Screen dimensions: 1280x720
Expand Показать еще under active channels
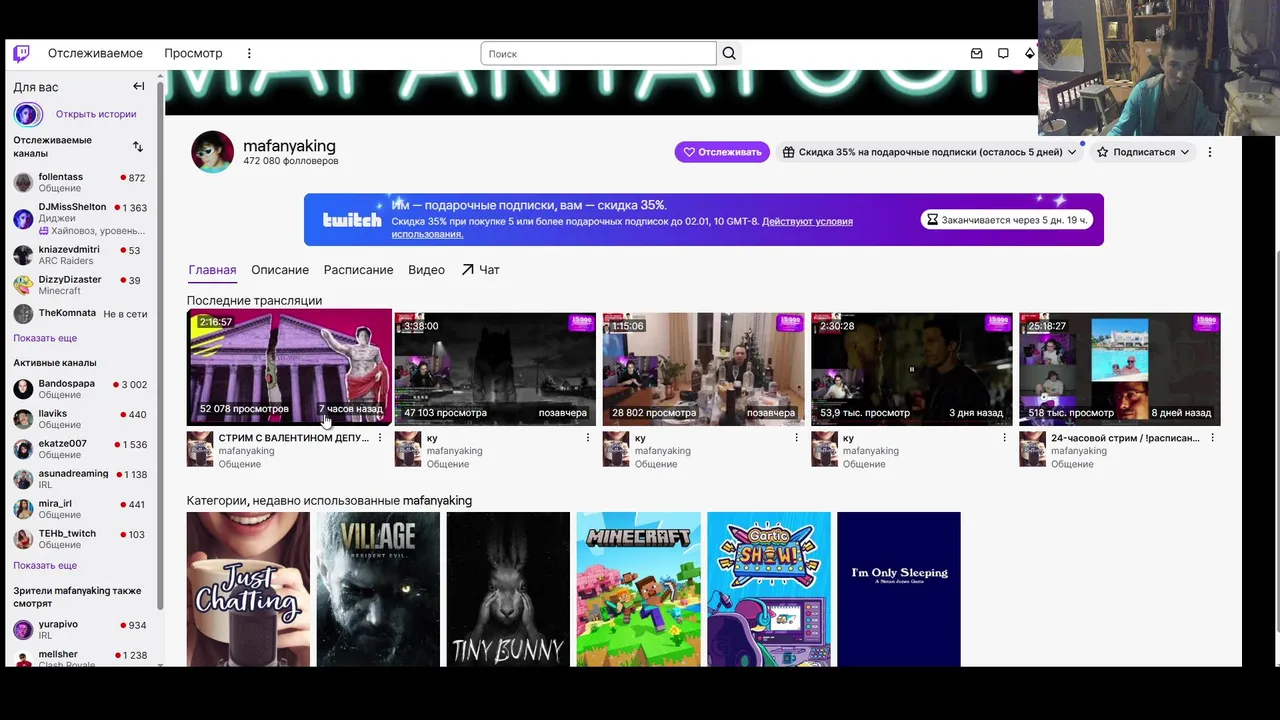coord(45,565)
